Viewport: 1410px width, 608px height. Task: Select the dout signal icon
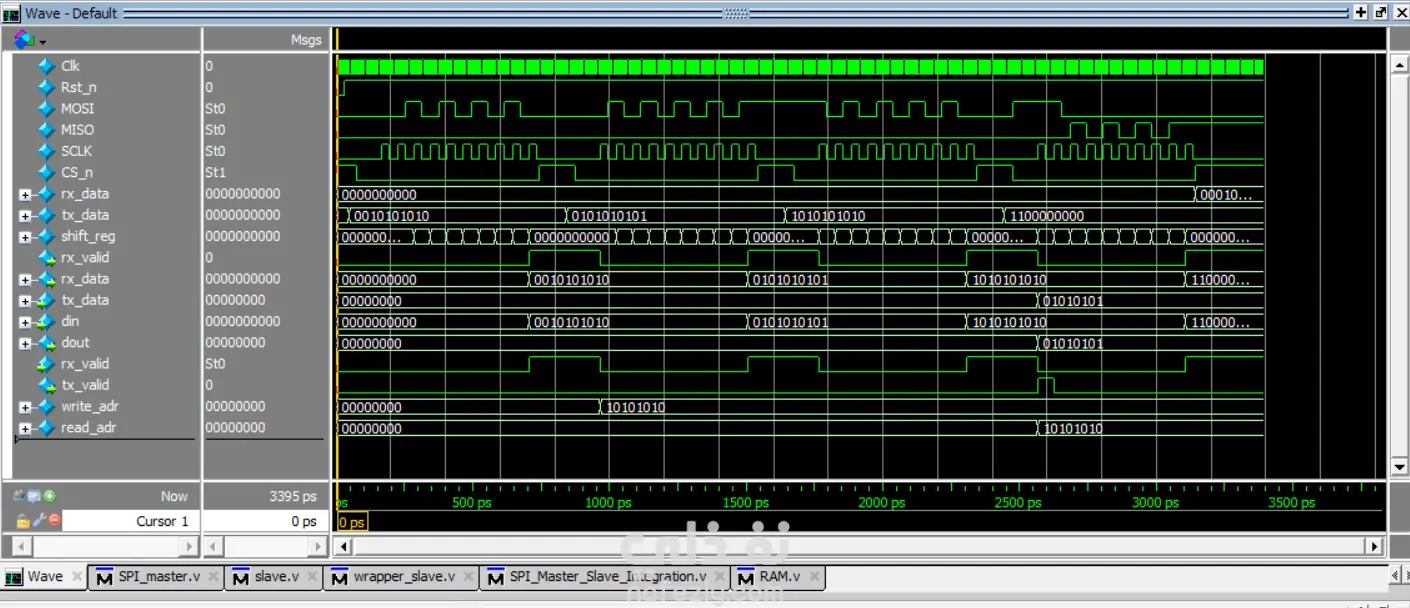[x=46, y=342]
